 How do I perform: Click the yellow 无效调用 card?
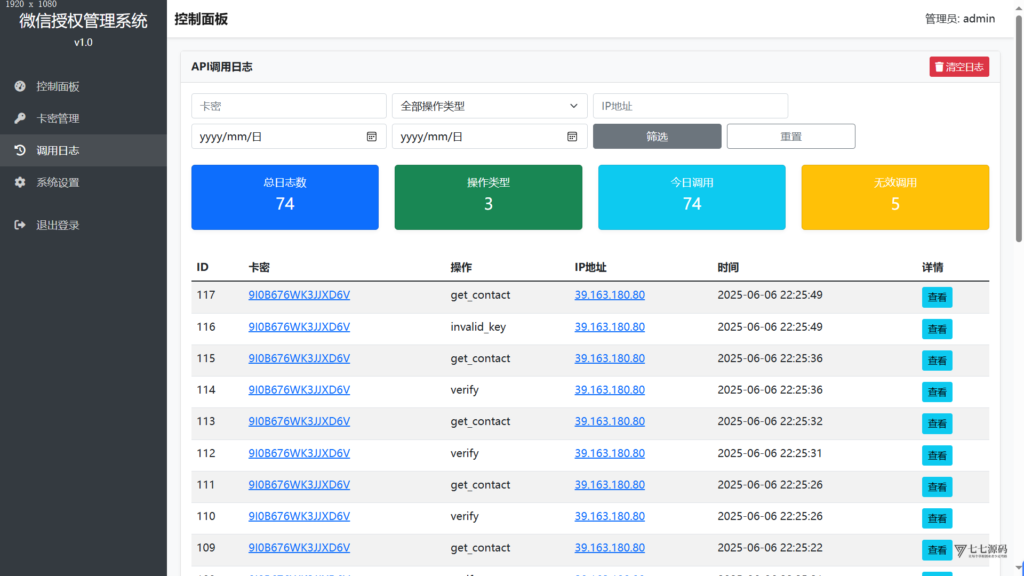[895, 197]
